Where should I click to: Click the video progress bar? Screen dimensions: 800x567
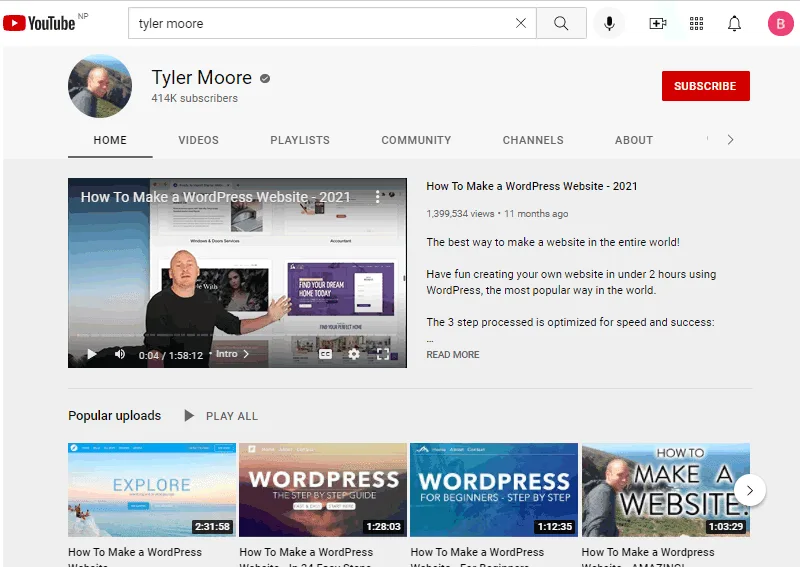237,335
